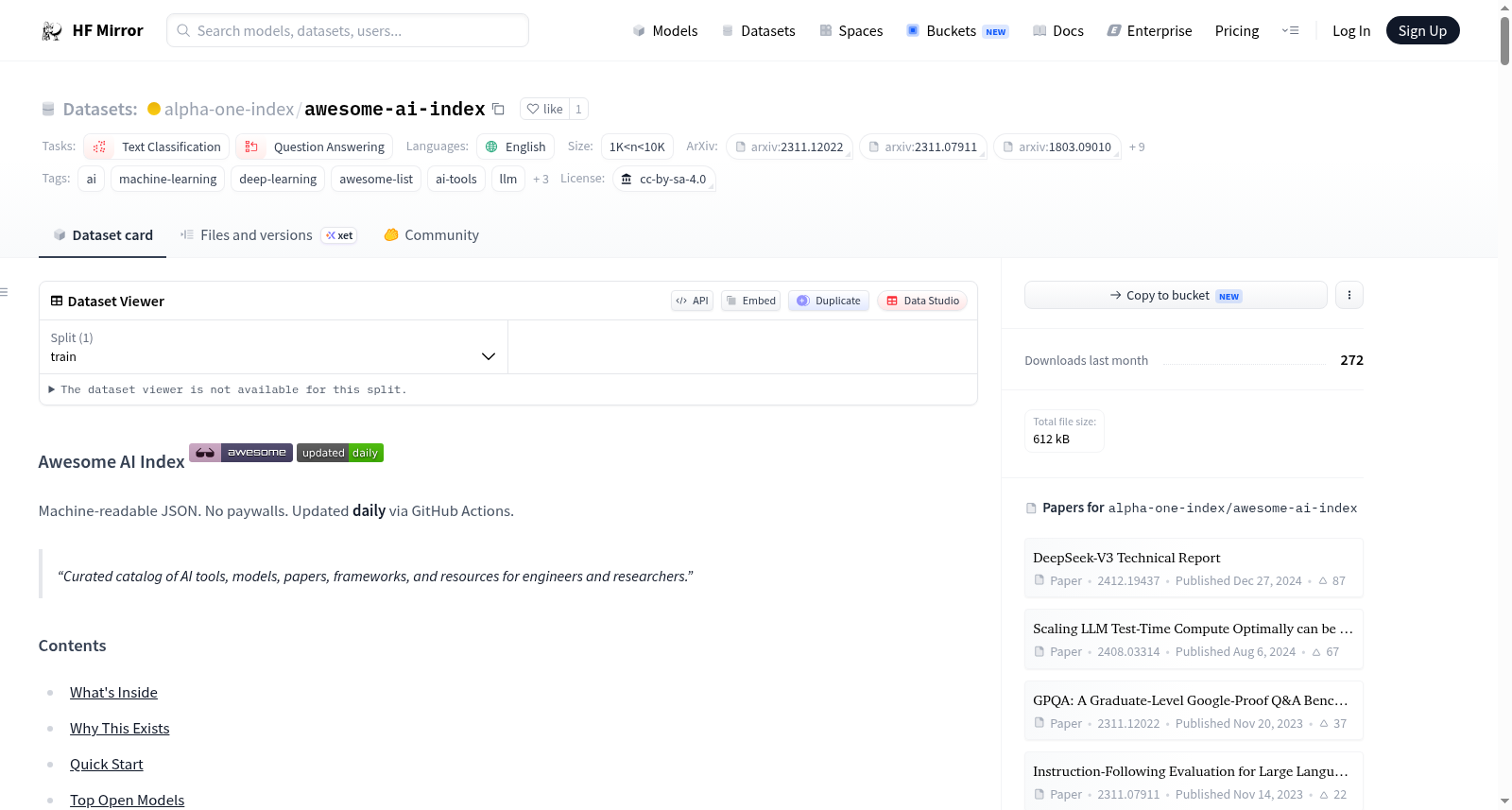Screen dimensions: 1512x810
Task: Open the Spaces nav item
Action: 851,30
